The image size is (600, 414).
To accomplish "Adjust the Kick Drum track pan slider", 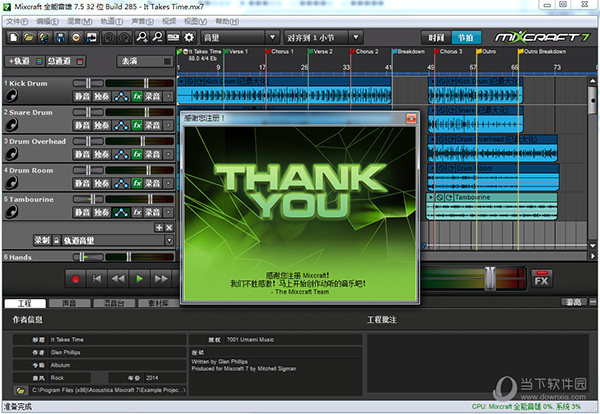I will [x=88, y=83].
